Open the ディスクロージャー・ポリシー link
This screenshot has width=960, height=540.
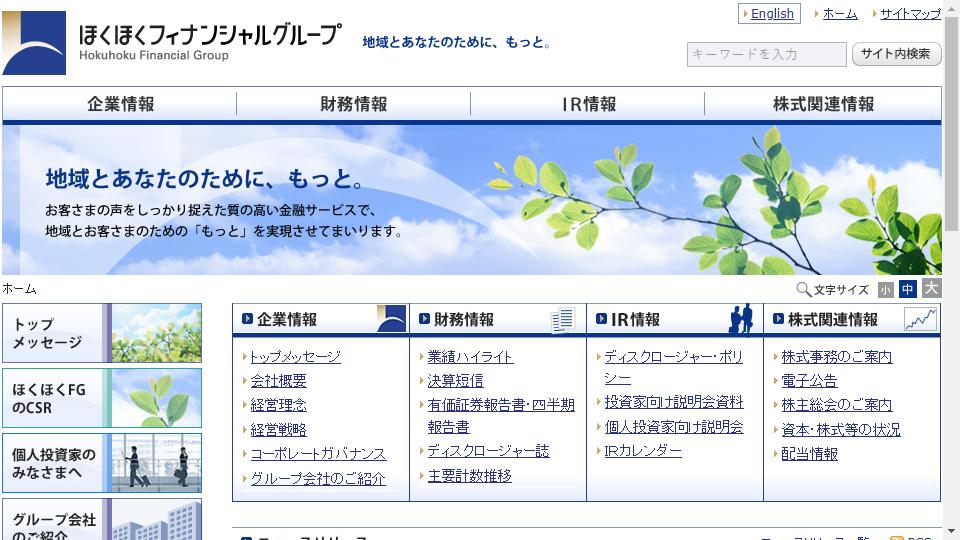(673, 367)
